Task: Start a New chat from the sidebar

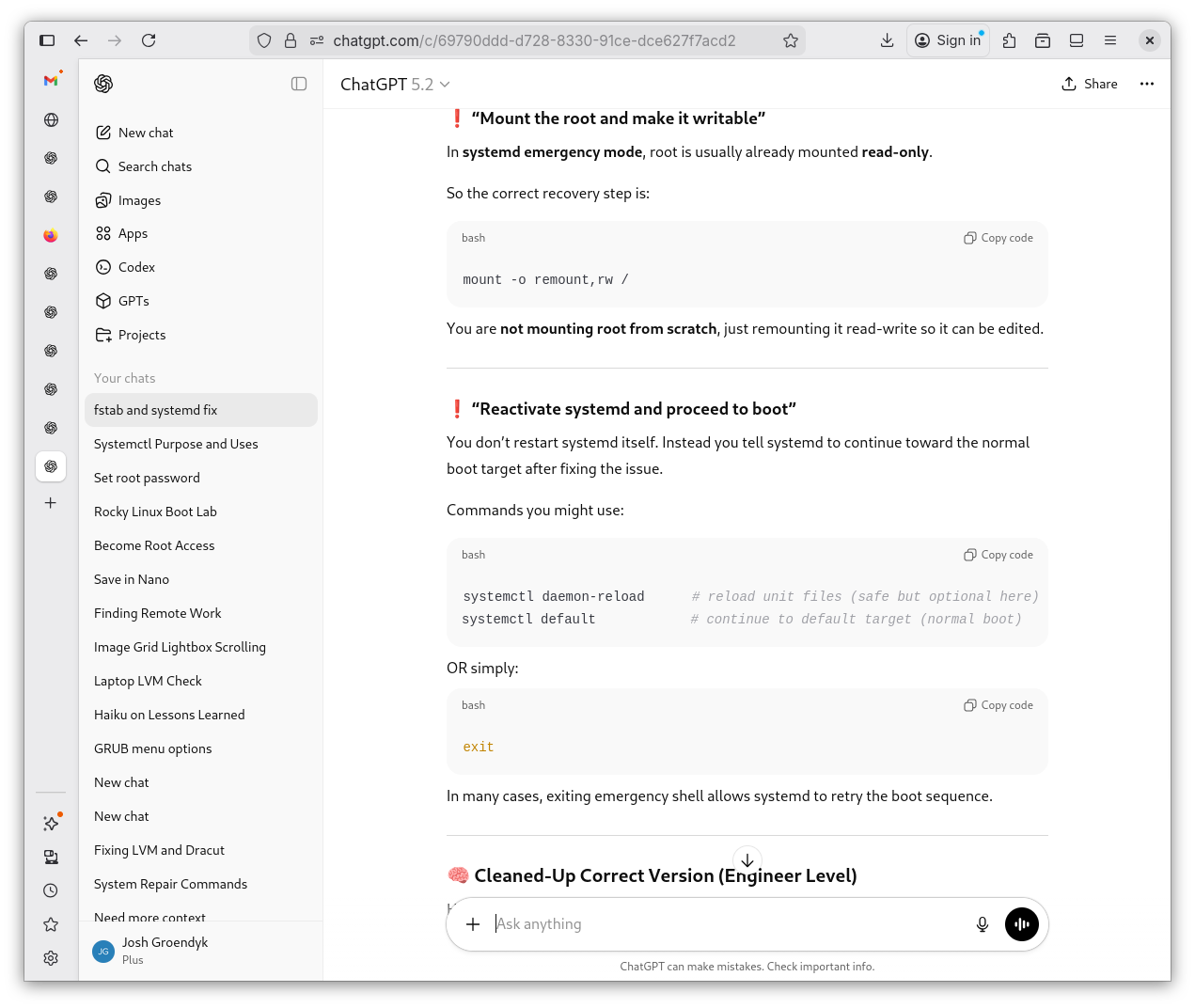Action: [x=146, y=133]
